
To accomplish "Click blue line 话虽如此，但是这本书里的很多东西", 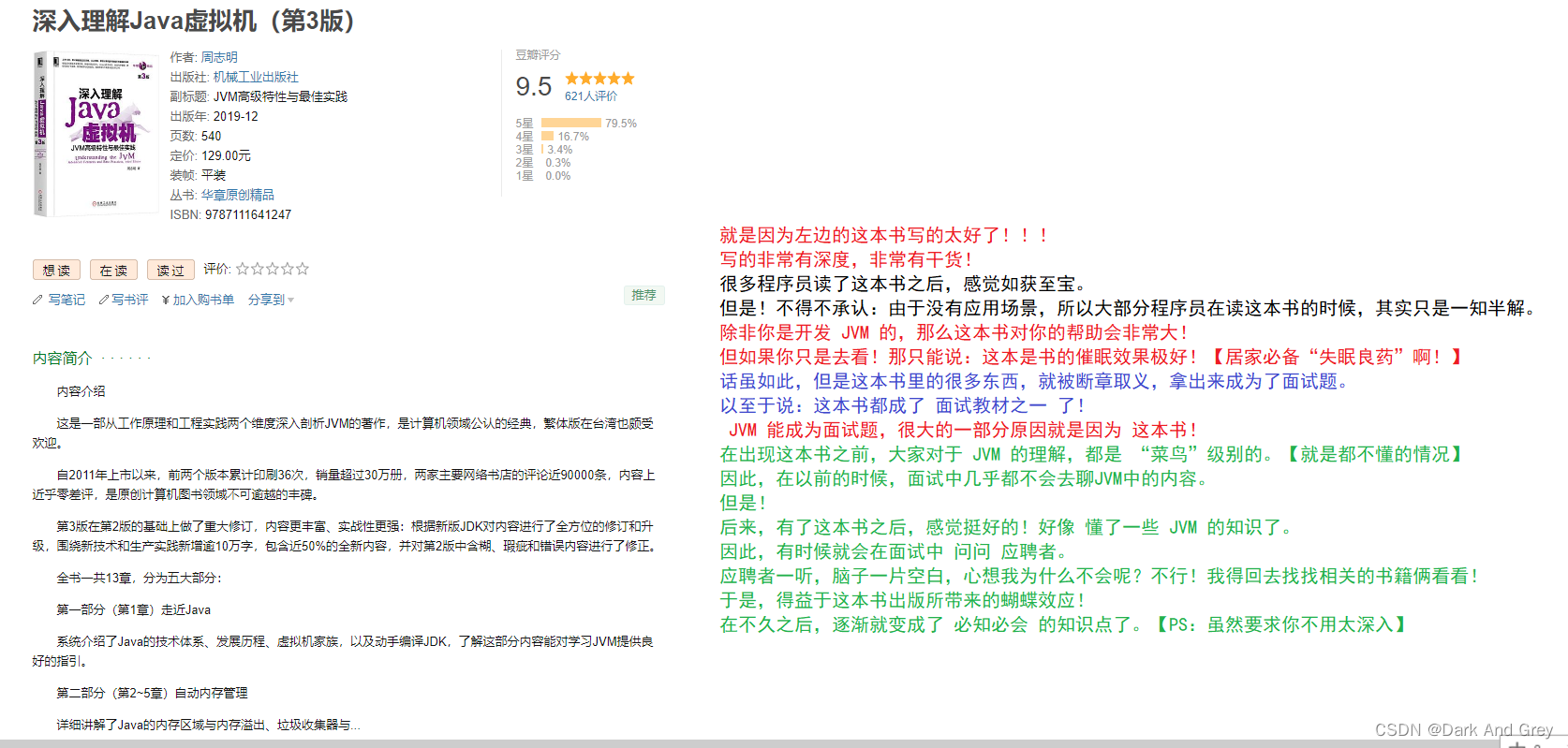I will pyautogui.click(x=1034, y=381).
